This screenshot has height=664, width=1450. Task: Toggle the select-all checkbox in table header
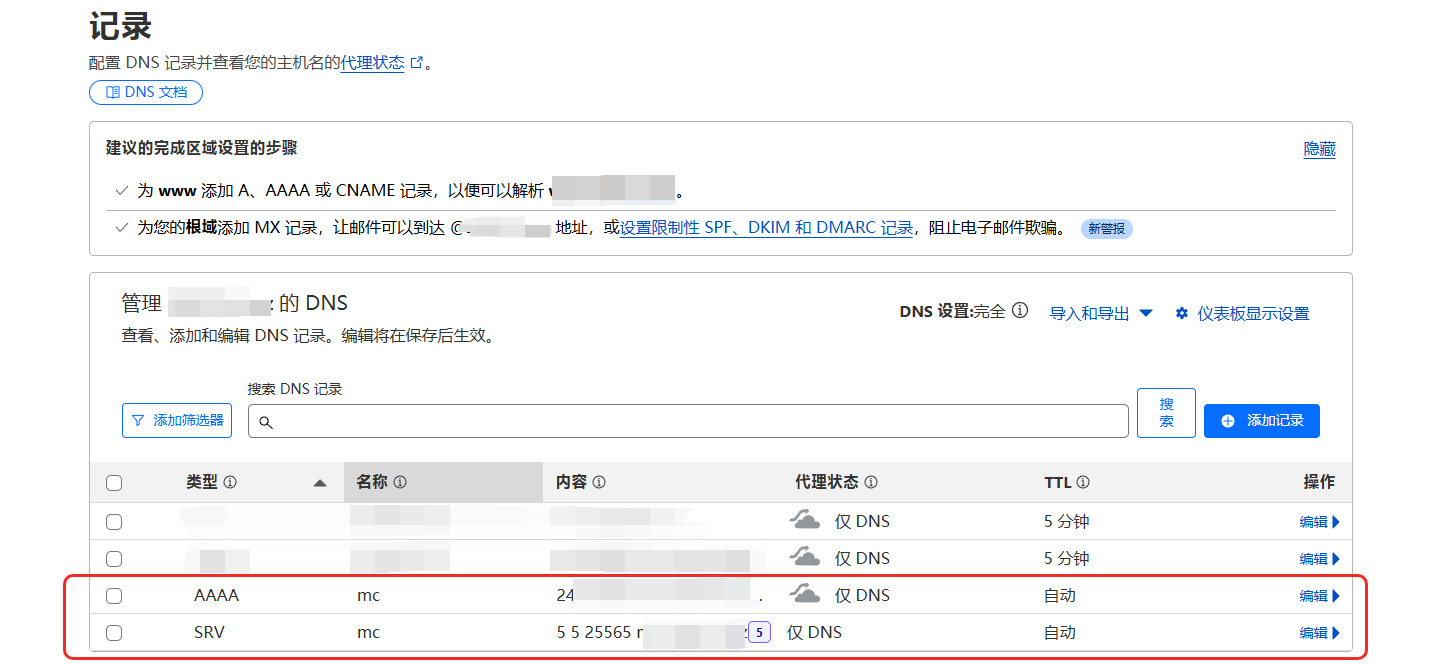pos(114,483)
